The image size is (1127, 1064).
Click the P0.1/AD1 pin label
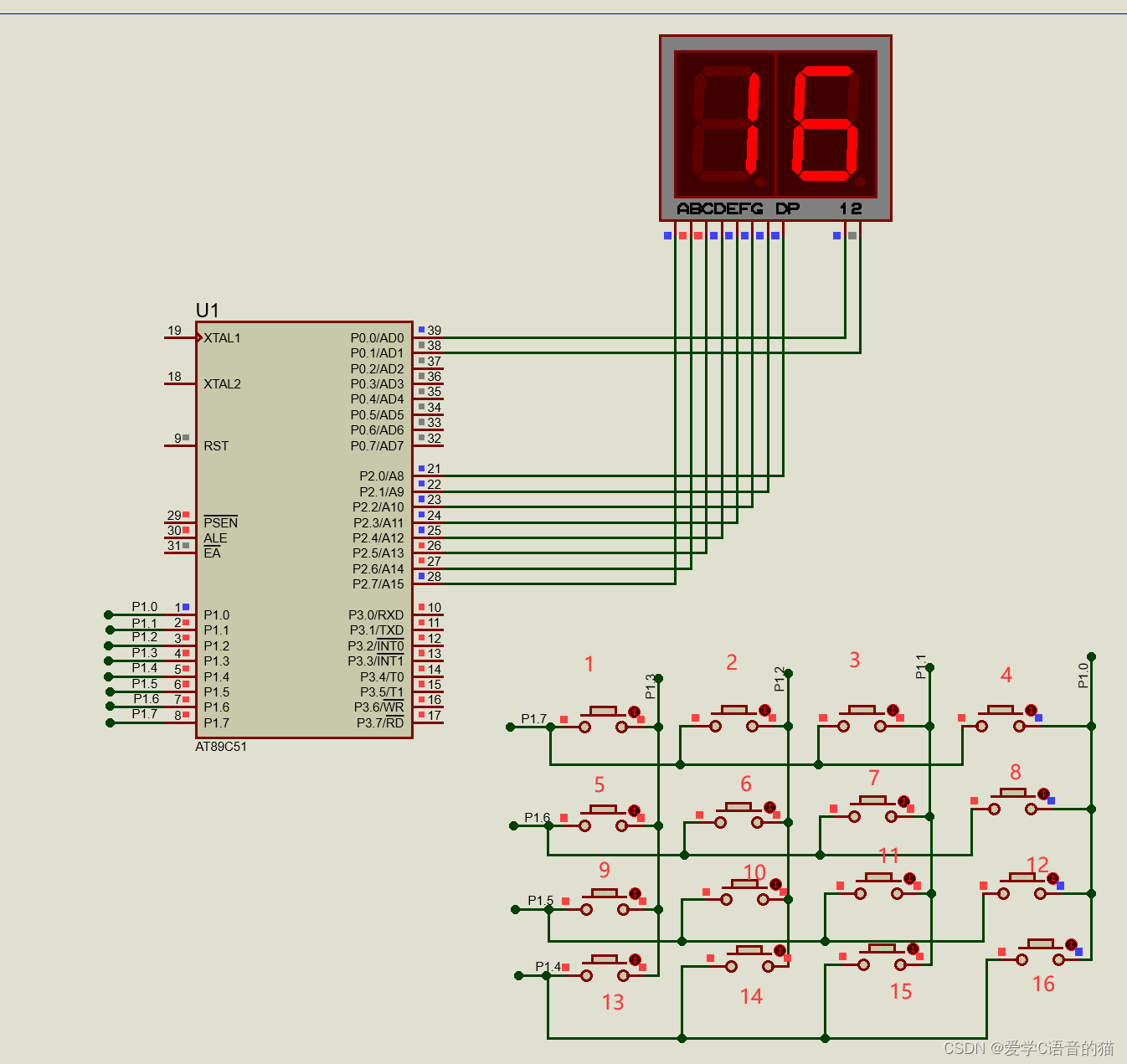(x=377, y=353)
